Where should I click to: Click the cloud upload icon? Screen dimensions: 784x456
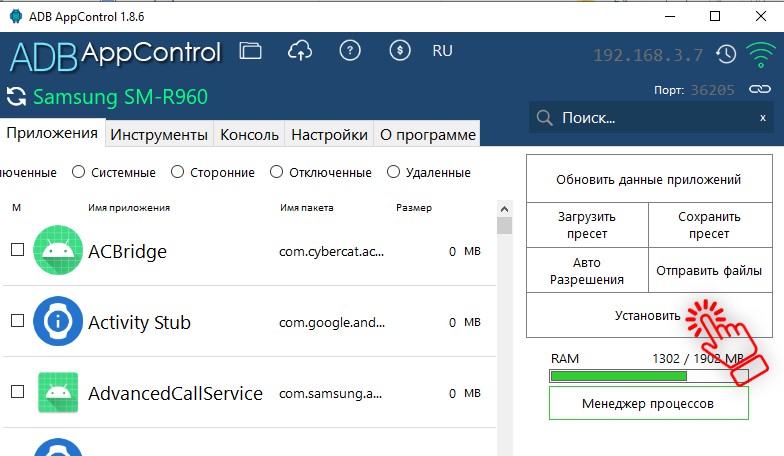click(300, 51)
